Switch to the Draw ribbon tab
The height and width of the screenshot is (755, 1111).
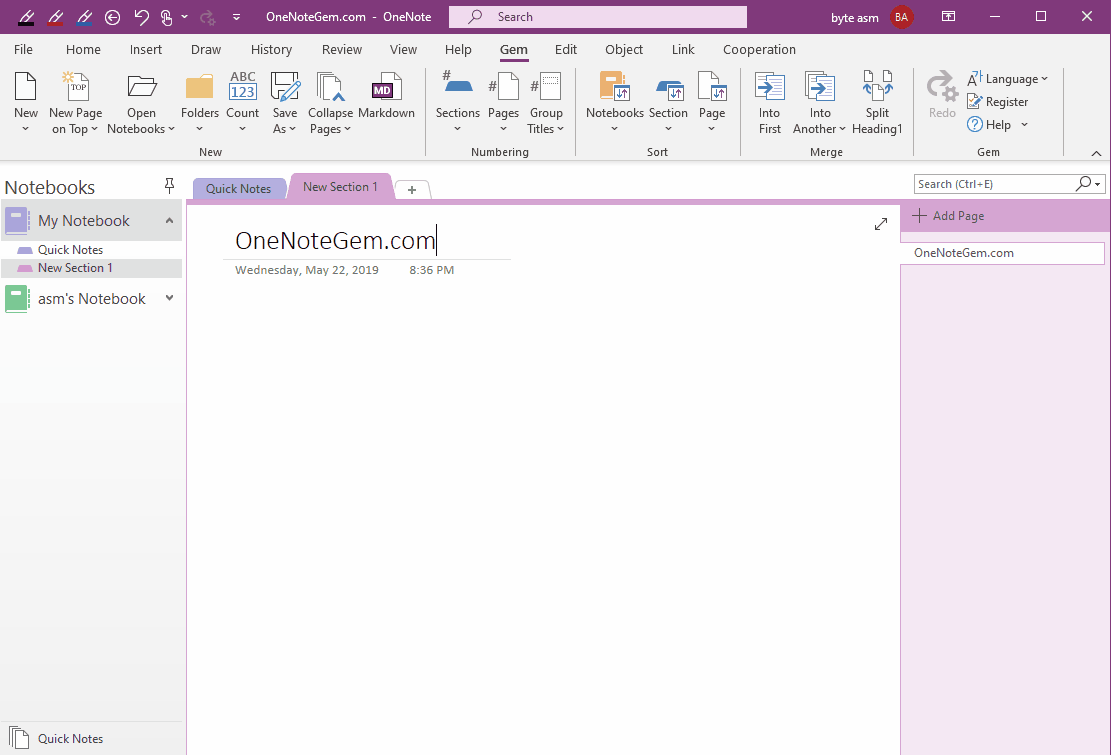205,50
